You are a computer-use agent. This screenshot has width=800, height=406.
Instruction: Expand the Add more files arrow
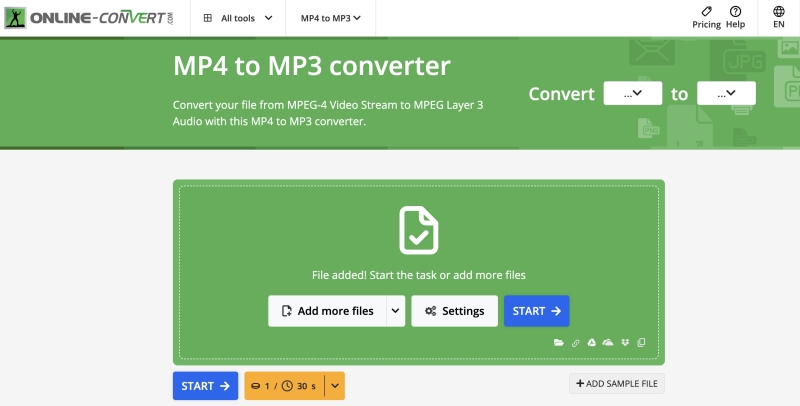[395, 311]
